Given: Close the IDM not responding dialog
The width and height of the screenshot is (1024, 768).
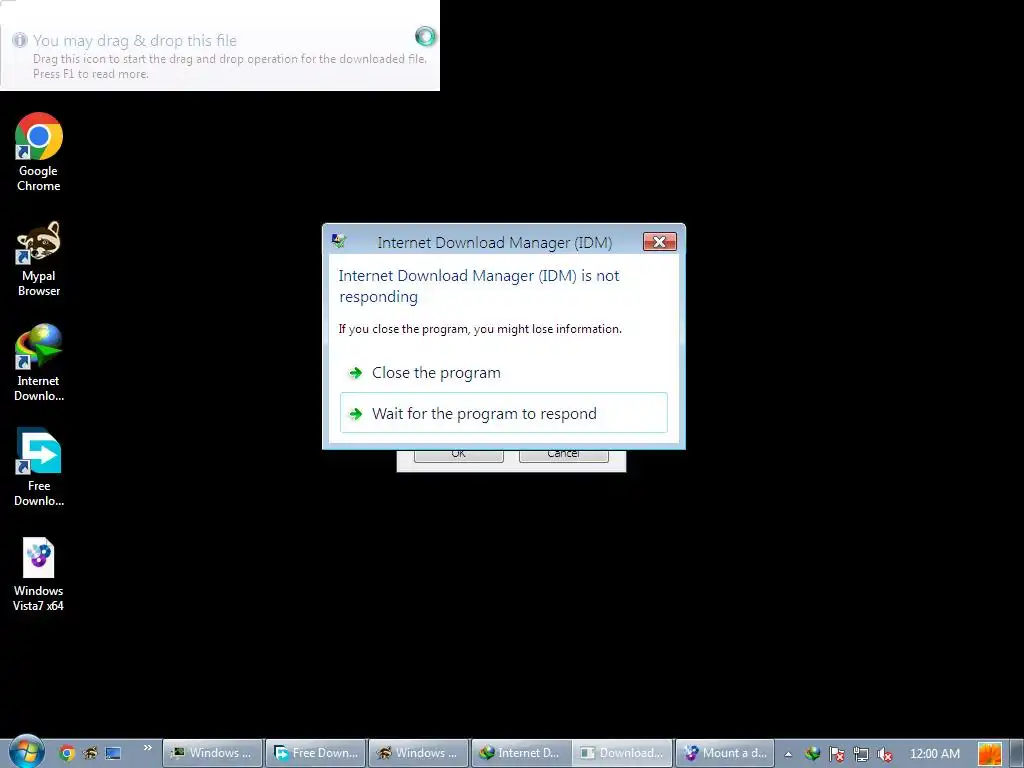Looking at the screenshot, I should 660,242.
